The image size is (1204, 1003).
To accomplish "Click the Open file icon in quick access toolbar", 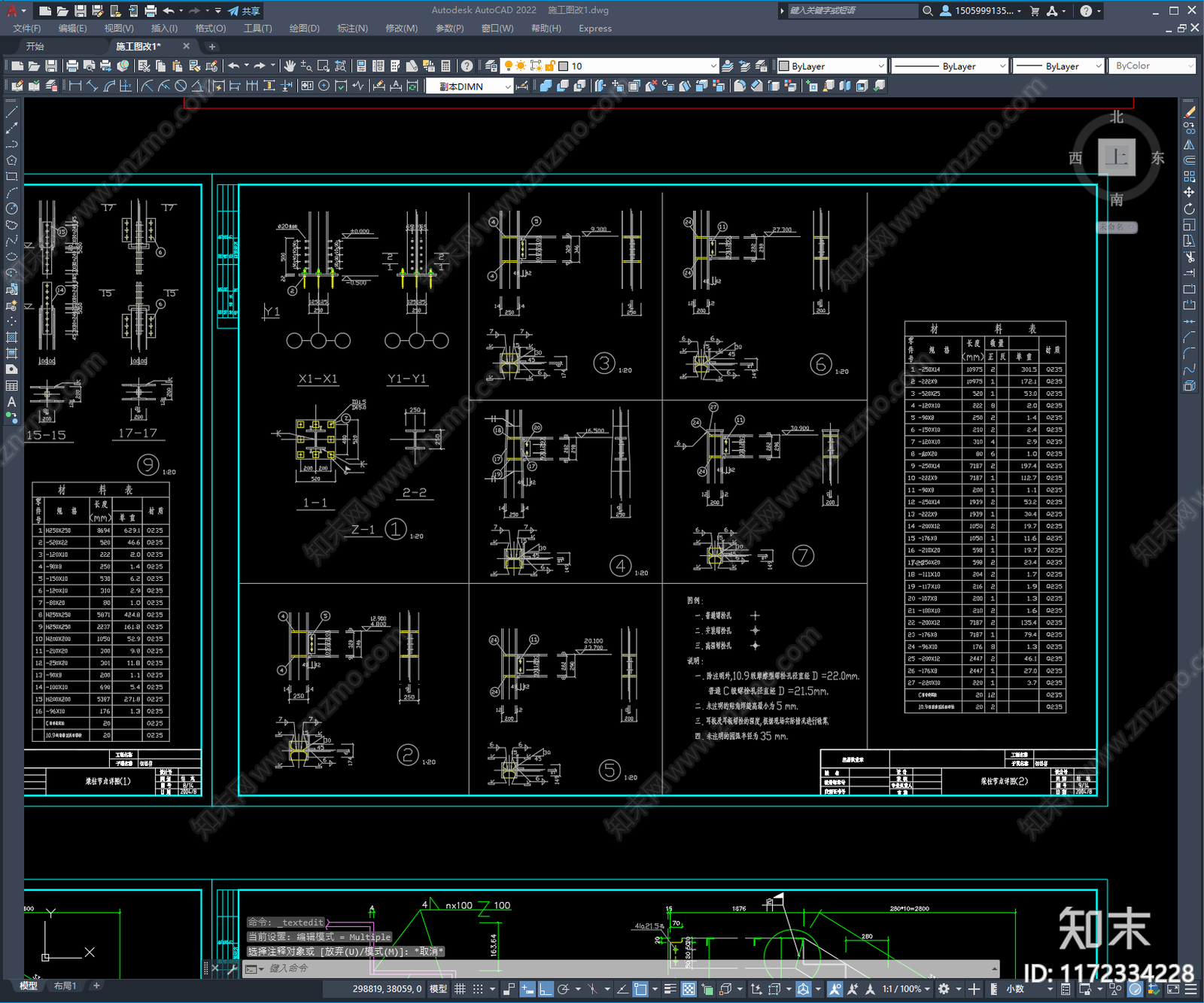I will [x=62, y=11].
